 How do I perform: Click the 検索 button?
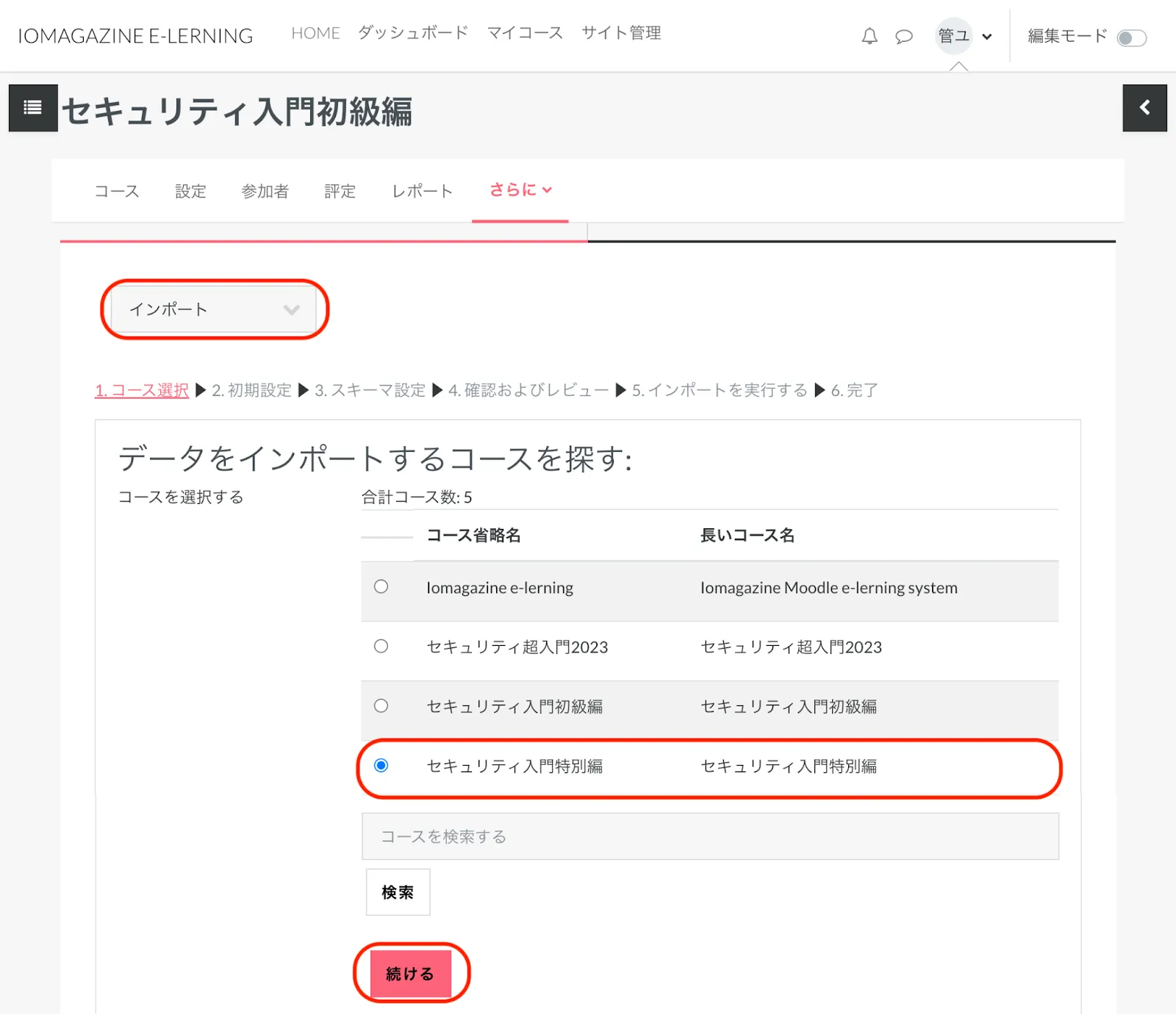(x=398, y=892)
